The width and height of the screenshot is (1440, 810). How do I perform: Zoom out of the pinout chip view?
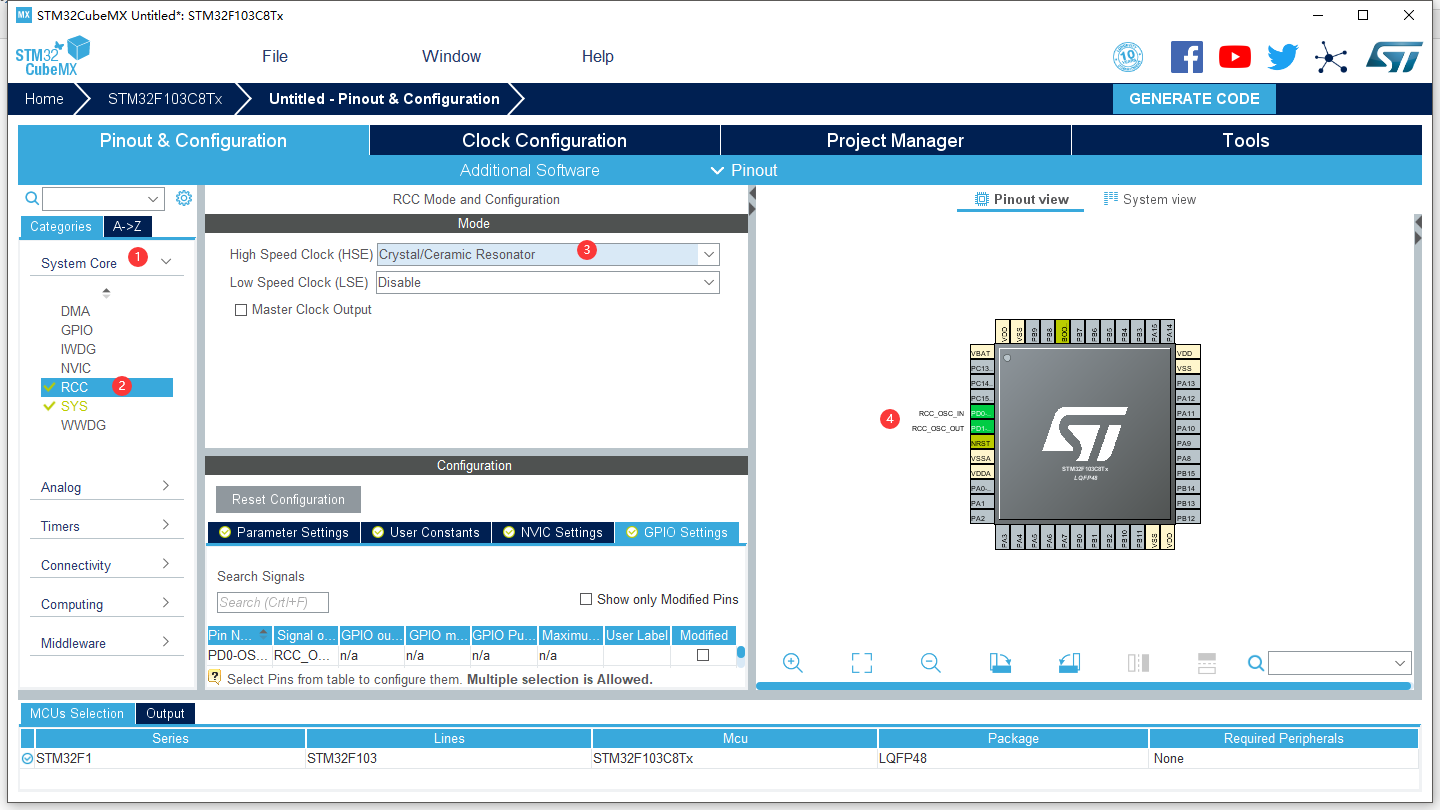tap(931, 662)
